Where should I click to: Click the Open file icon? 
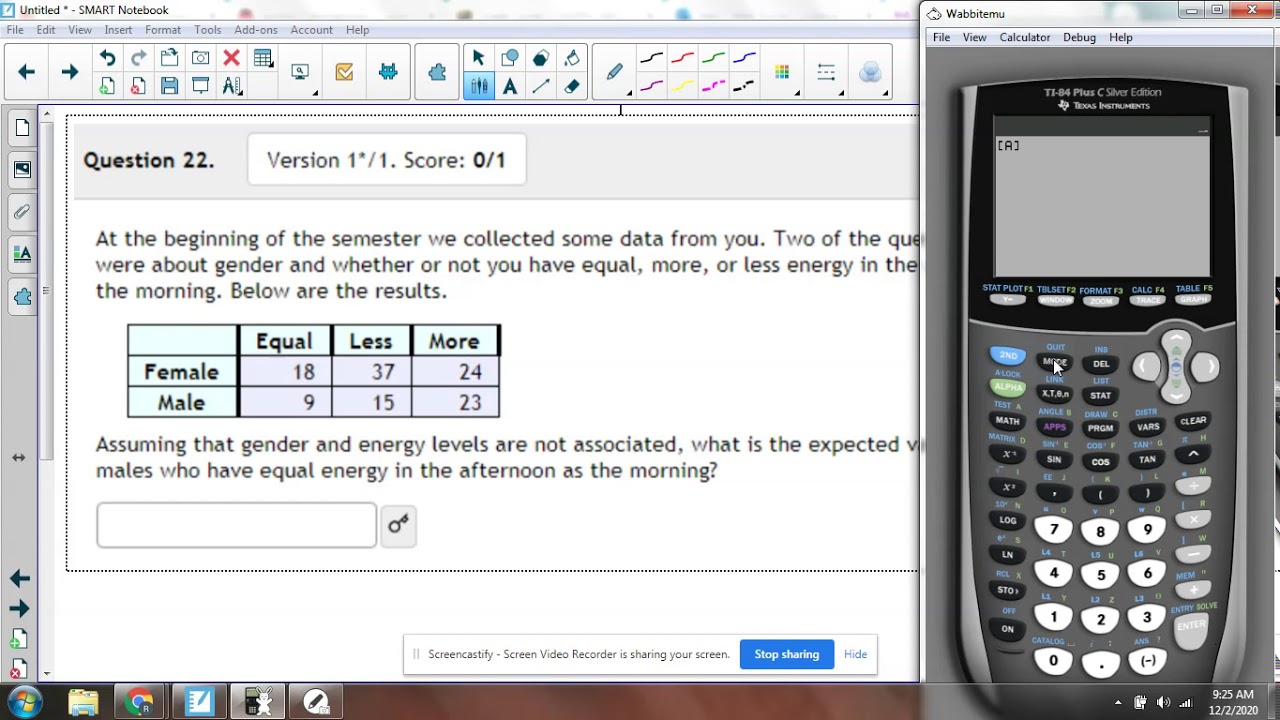click(169, 59)
